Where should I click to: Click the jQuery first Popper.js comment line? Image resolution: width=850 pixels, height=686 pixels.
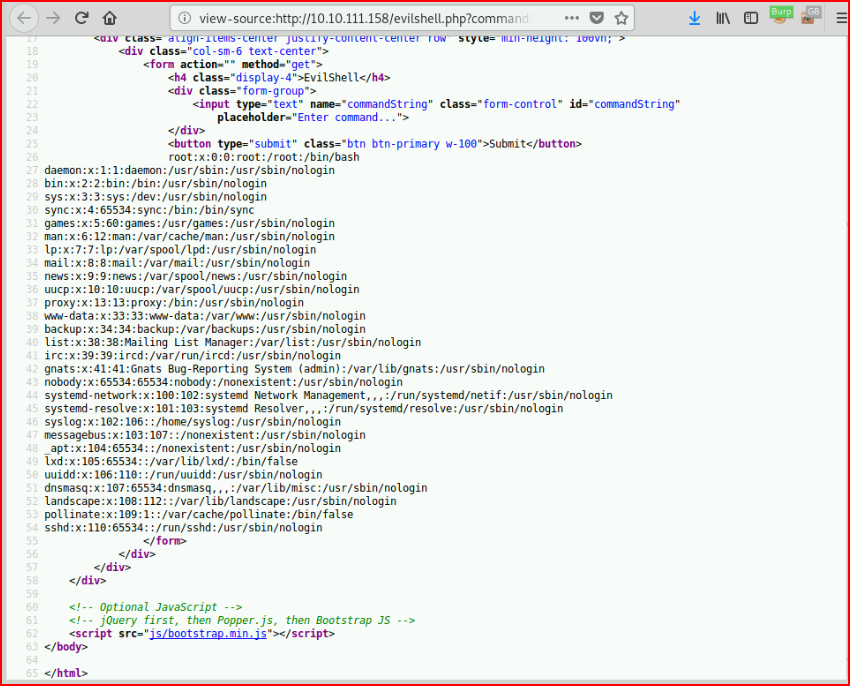click(x=242, y=620)
